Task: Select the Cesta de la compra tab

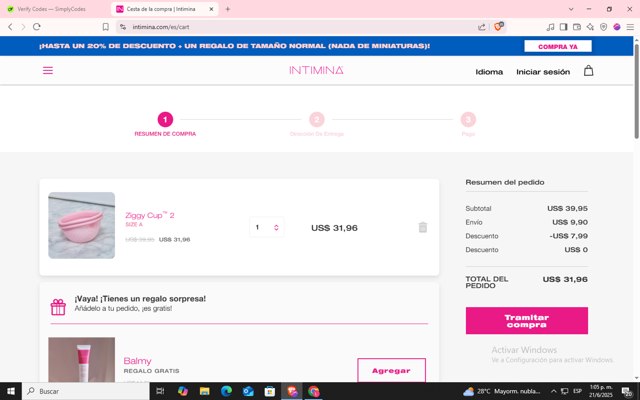Action: [x=161, y=9]
